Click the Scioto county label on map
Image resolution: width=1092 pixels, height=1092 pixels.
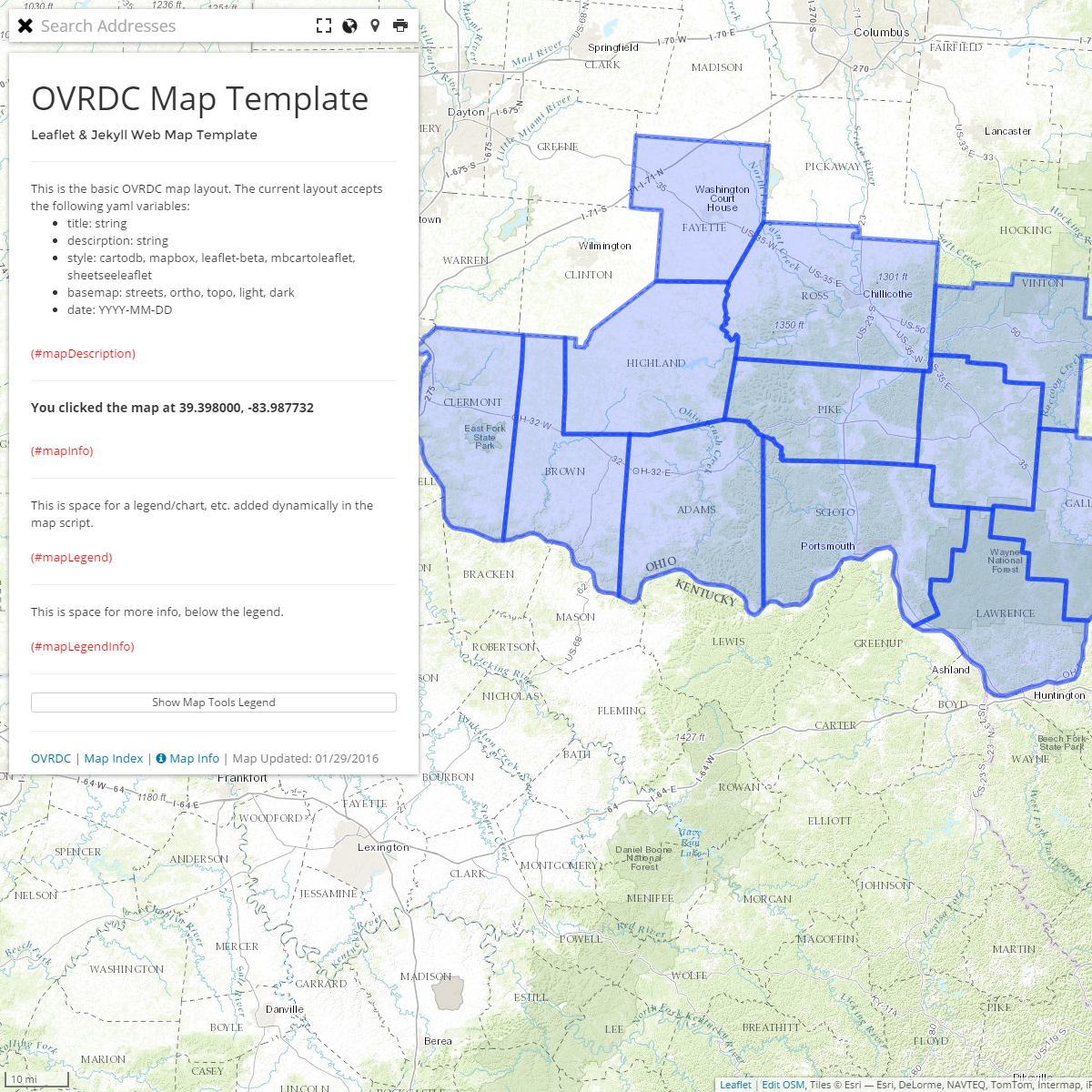[835, 512]
